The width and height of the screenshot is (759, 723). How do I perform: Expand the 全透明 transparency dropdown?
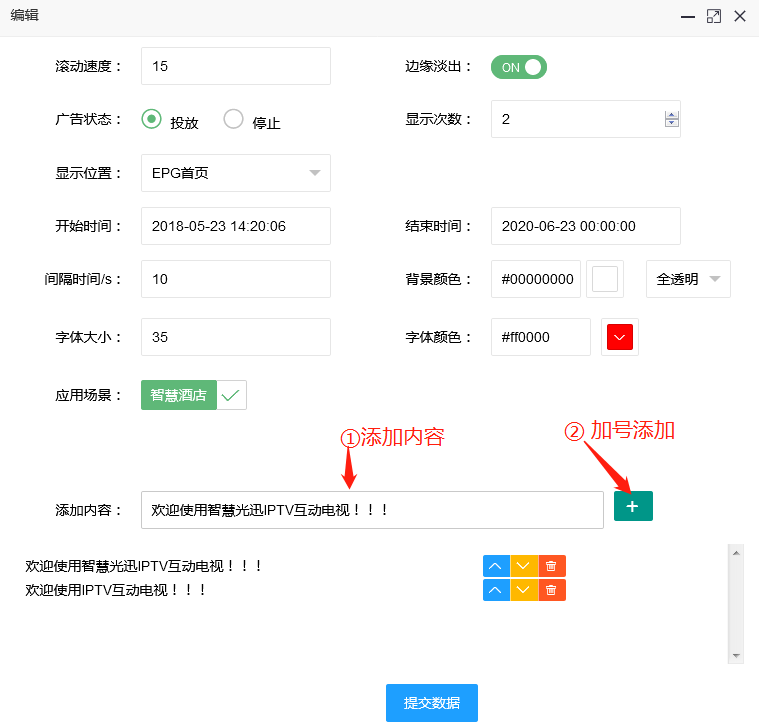pyautogui.click(x=688, y=280)
